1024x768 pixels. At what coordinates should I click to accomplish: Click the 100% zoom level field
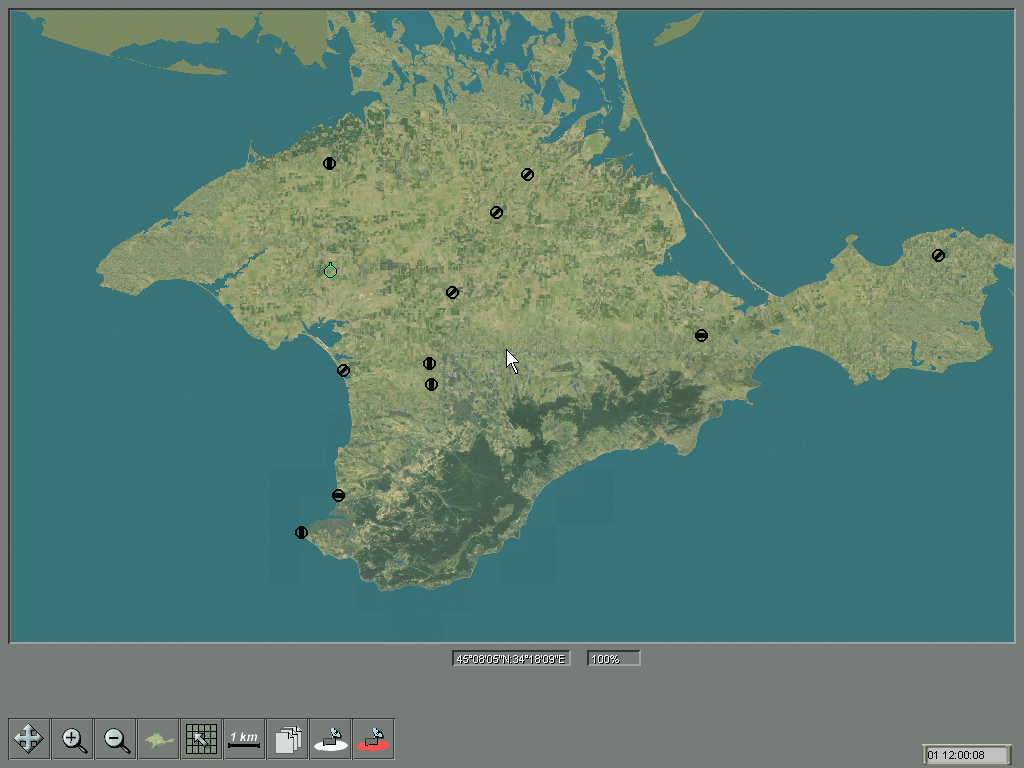612,659
